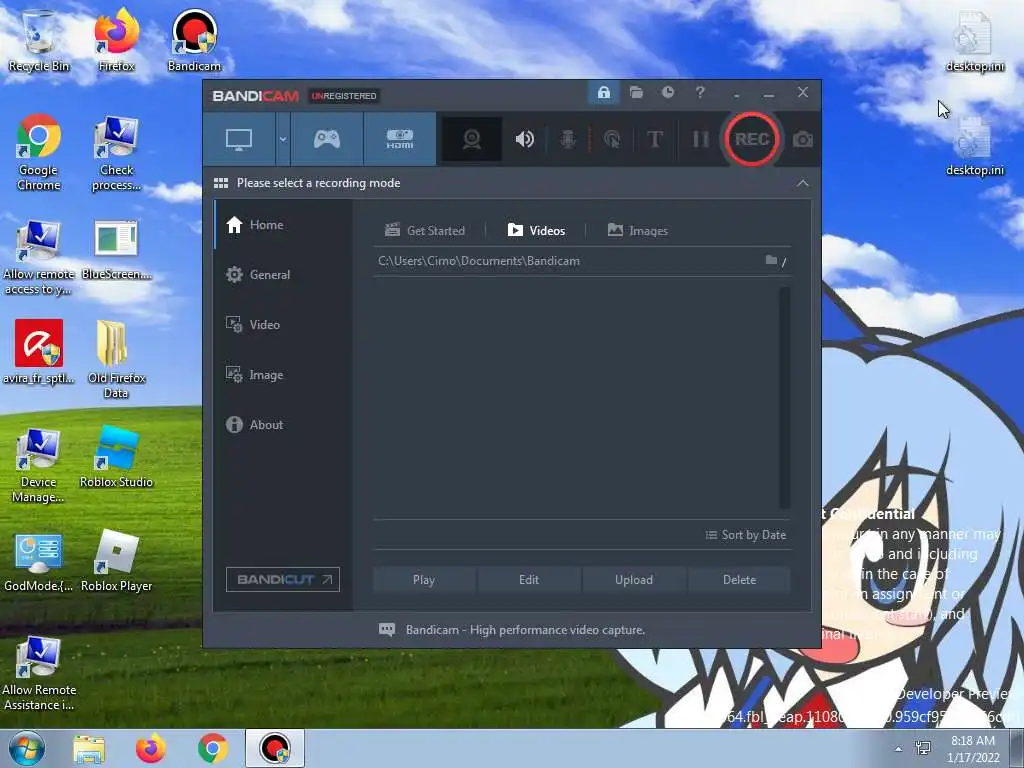Select Allow Remote Assistance desktop shortcut
Viewport: 1024px width, 768px height.
click(x=39, y=673)
